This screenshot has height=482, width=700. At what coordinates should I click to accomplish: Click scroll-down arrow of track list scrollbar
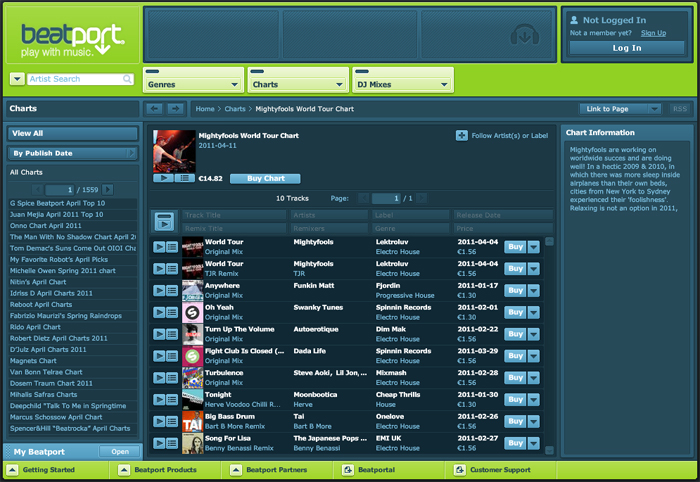point(550,450)
